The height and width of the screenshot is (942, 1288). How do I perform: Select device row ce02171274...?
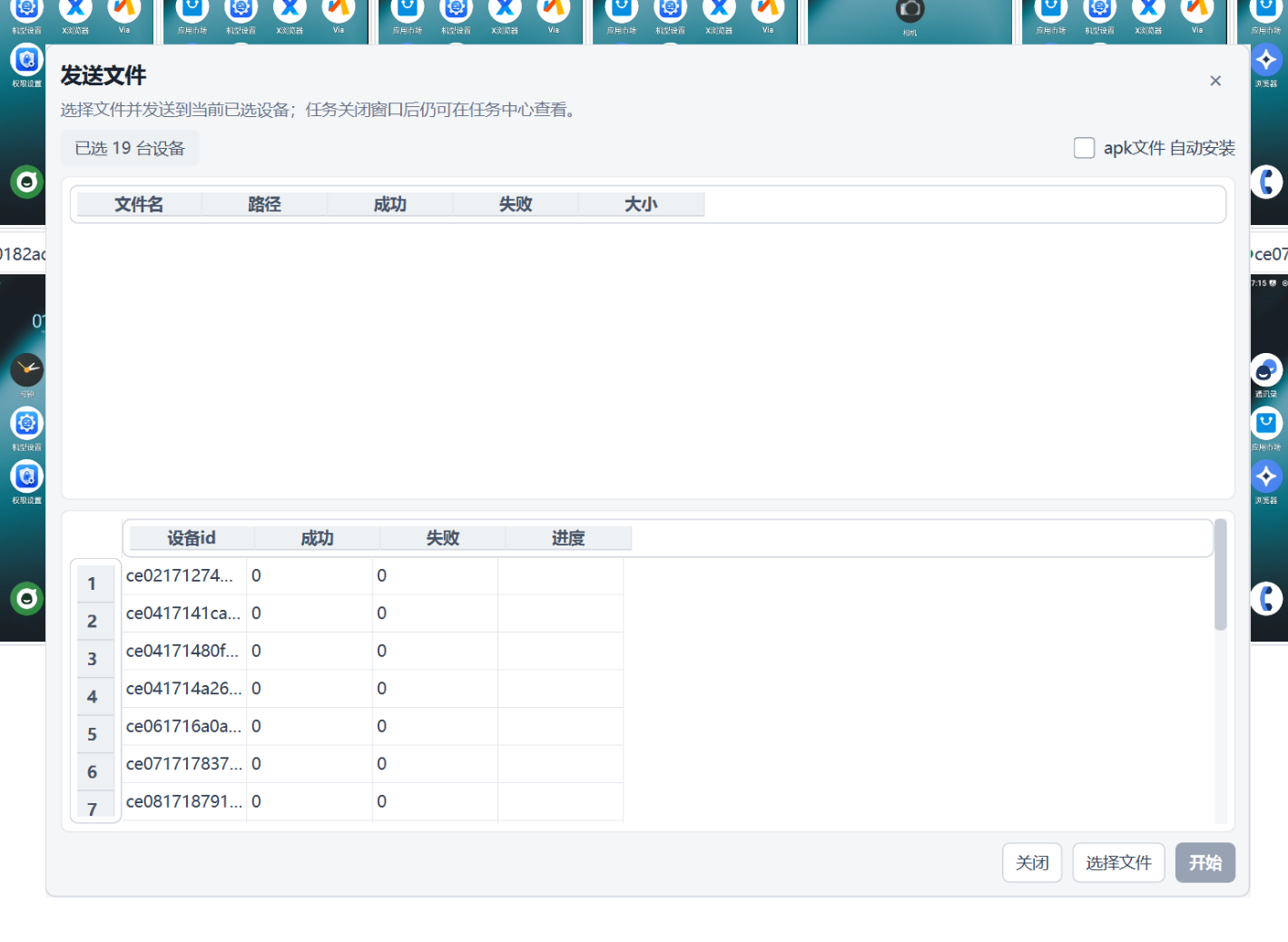point(373,575)
